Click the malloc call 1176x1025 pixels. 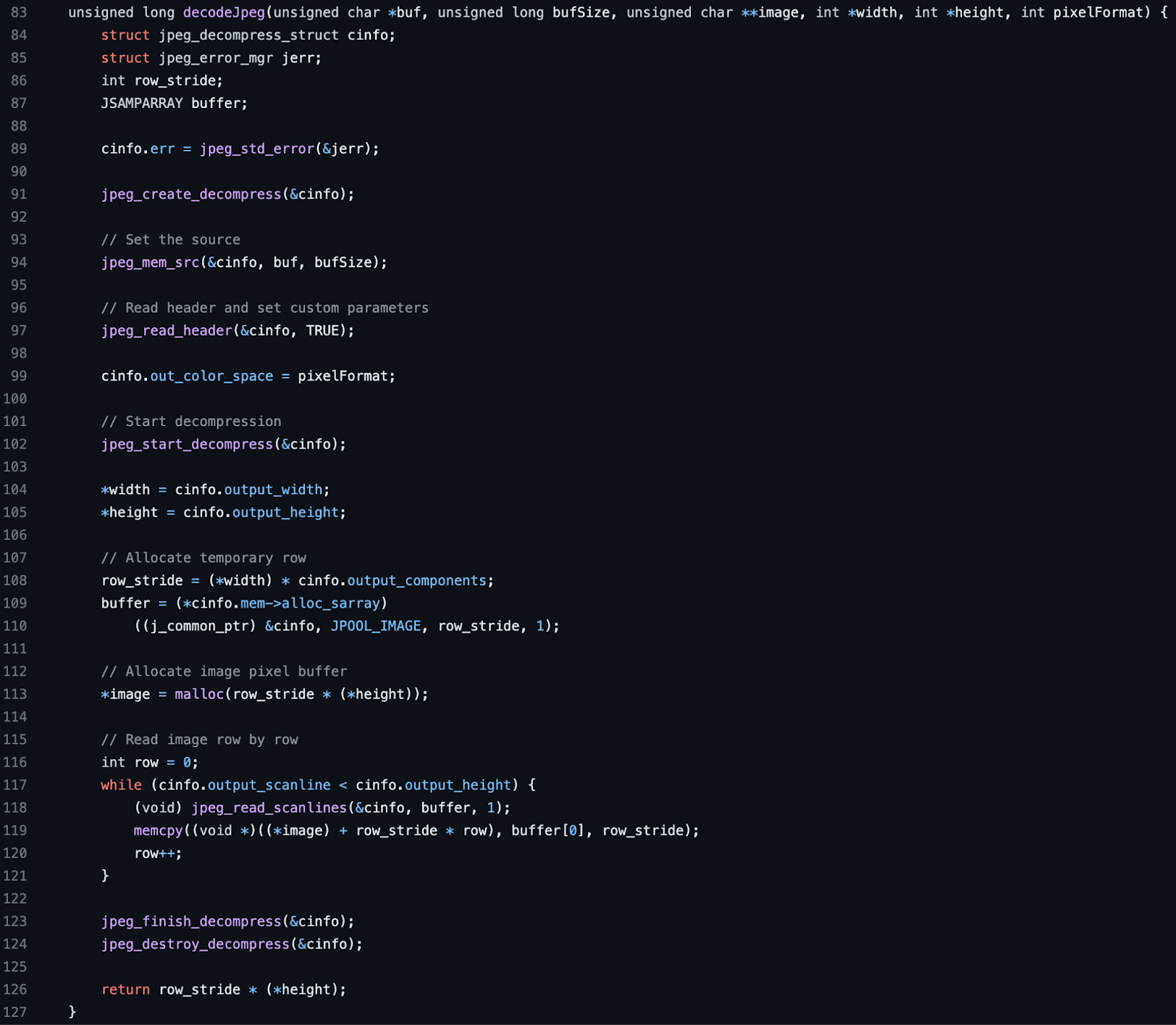pos(199,694)
